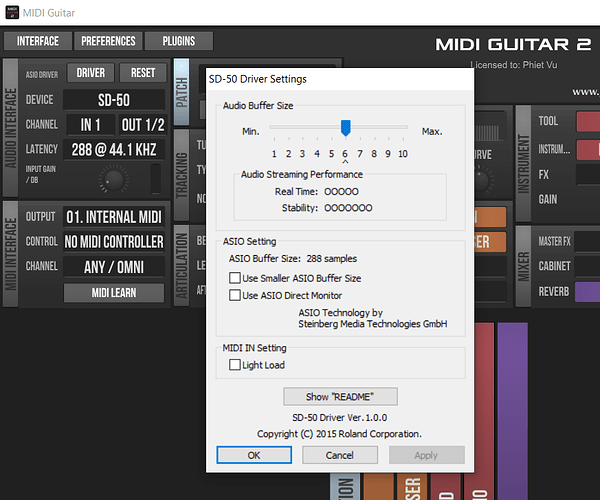Screen dimensions: 600x500
Task: Click the REVERB purple slot in Mixer panel
Action: tap(587, 292)
